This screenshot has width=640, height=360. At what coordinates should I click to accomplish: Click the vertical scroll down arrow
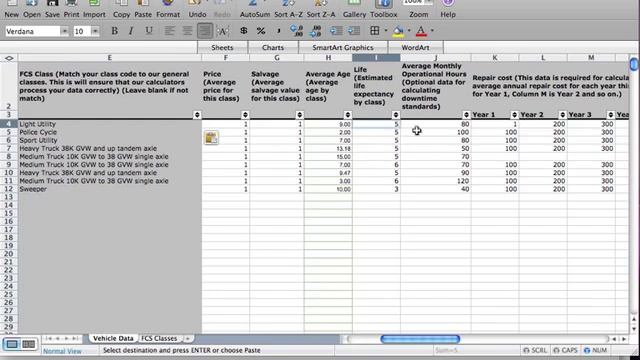[633, 329]
